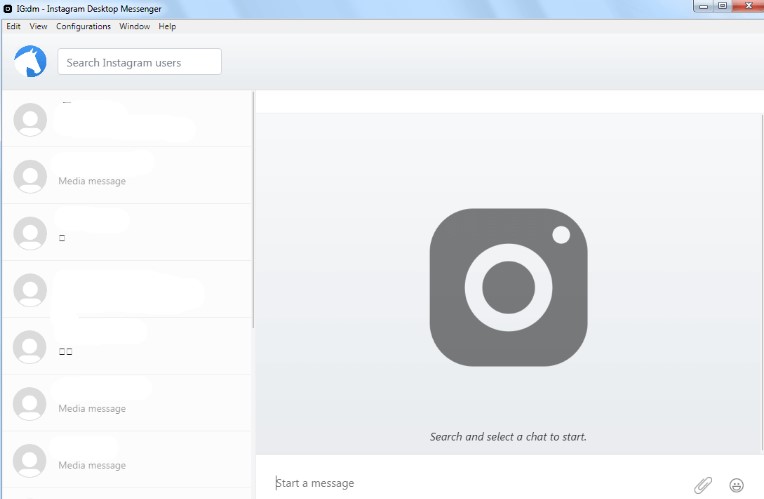This screenshot has width=764, height=499.
Task: Open the Configurations menu
Action: coord(83,26)
